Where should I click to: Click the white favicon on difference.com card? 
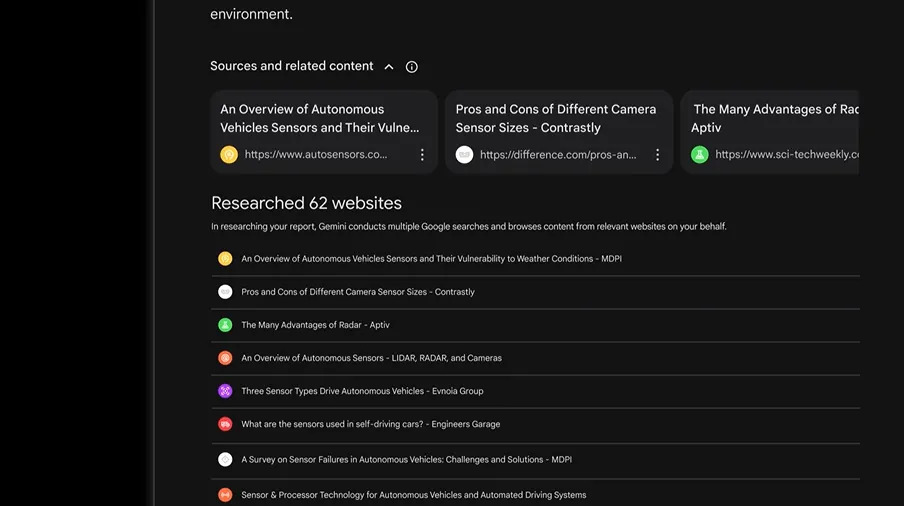coord(464,155)
